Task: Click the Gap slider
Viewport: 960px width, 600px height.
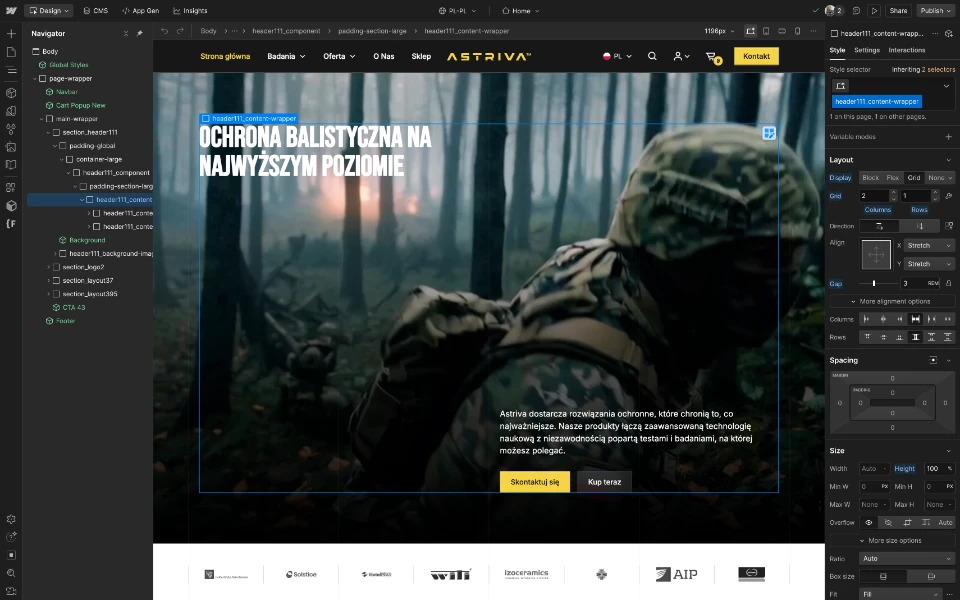Action: (x=877, y=283)
